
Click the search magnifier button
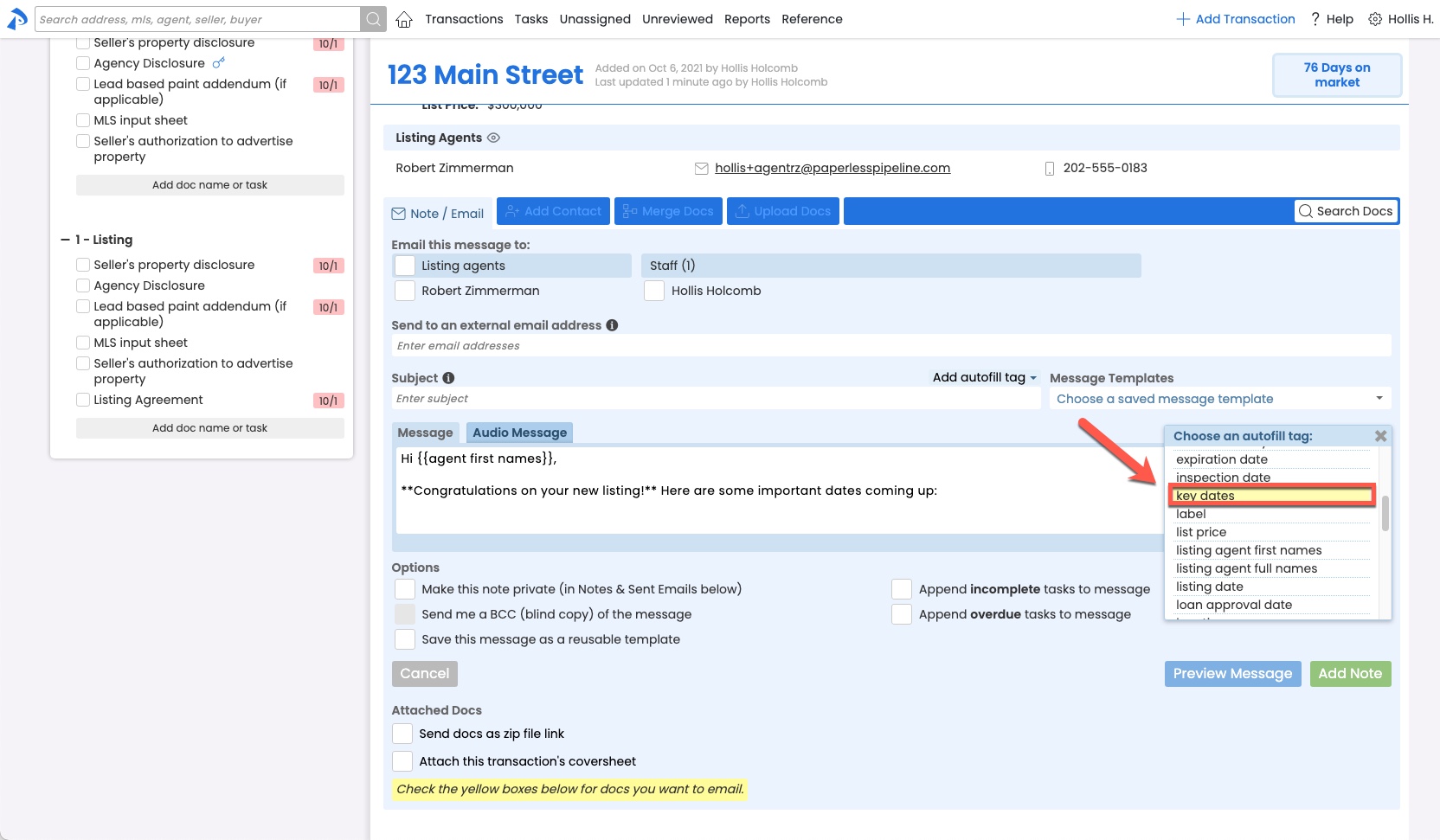(x=373, y=19)
